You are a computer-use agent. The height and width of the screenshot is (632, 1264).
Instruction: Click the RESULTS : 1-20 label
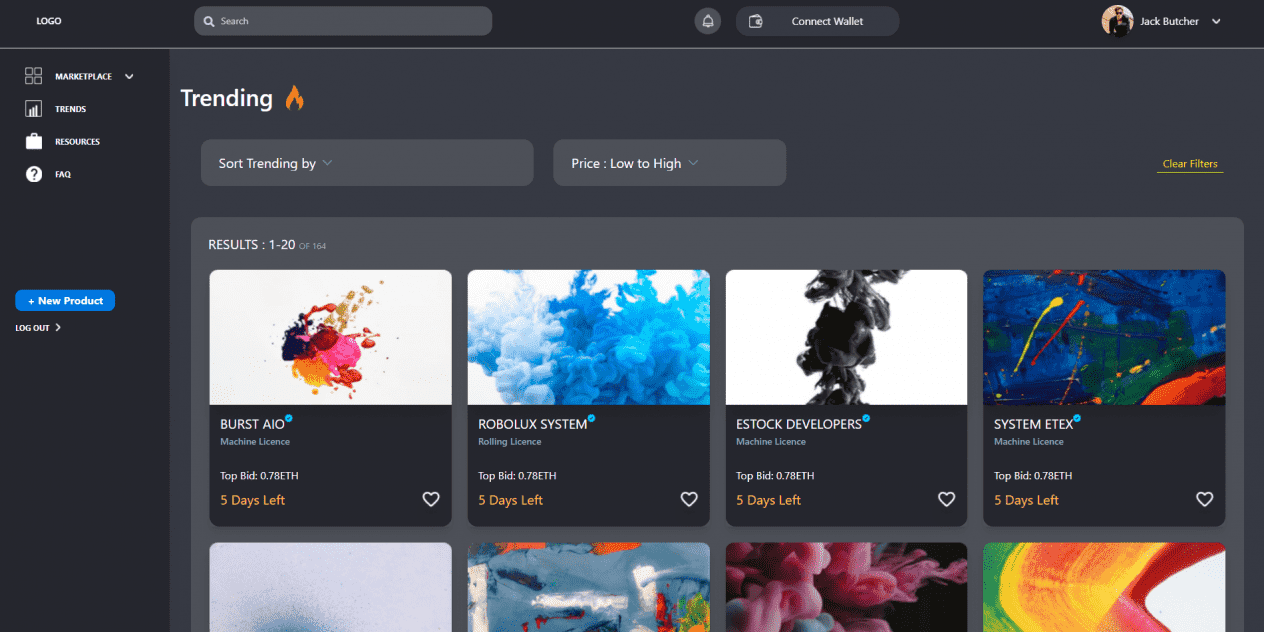point(251,245)
